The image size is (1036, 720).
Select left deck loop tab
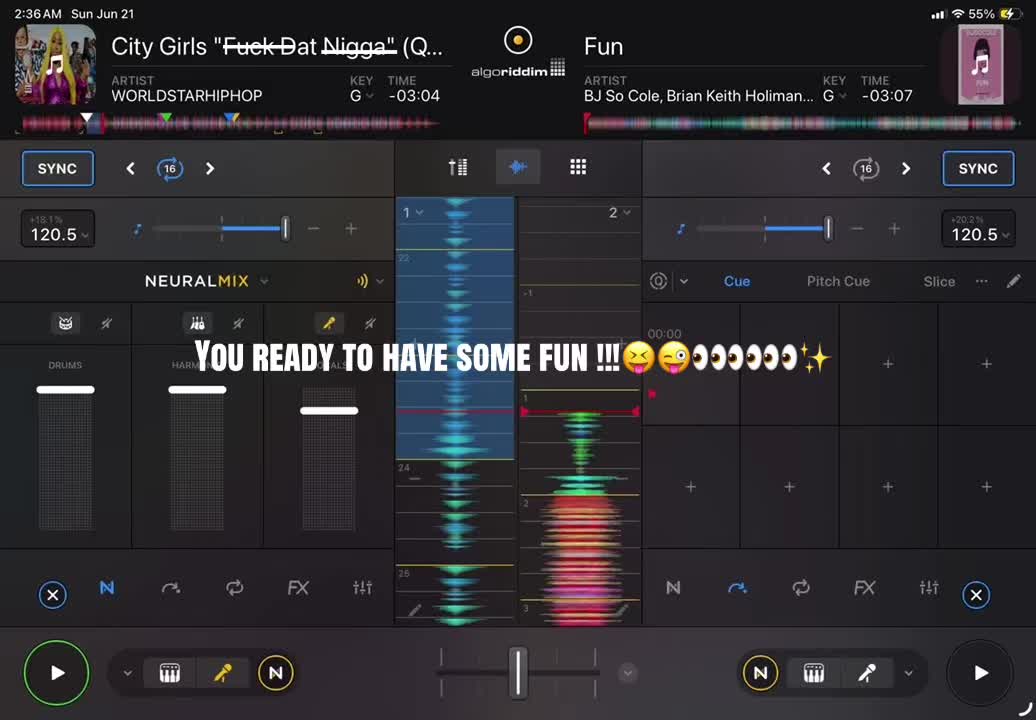[235, 587]
